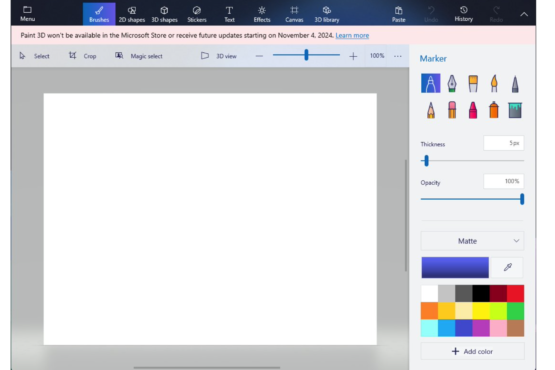Click the Add color button

472,351
